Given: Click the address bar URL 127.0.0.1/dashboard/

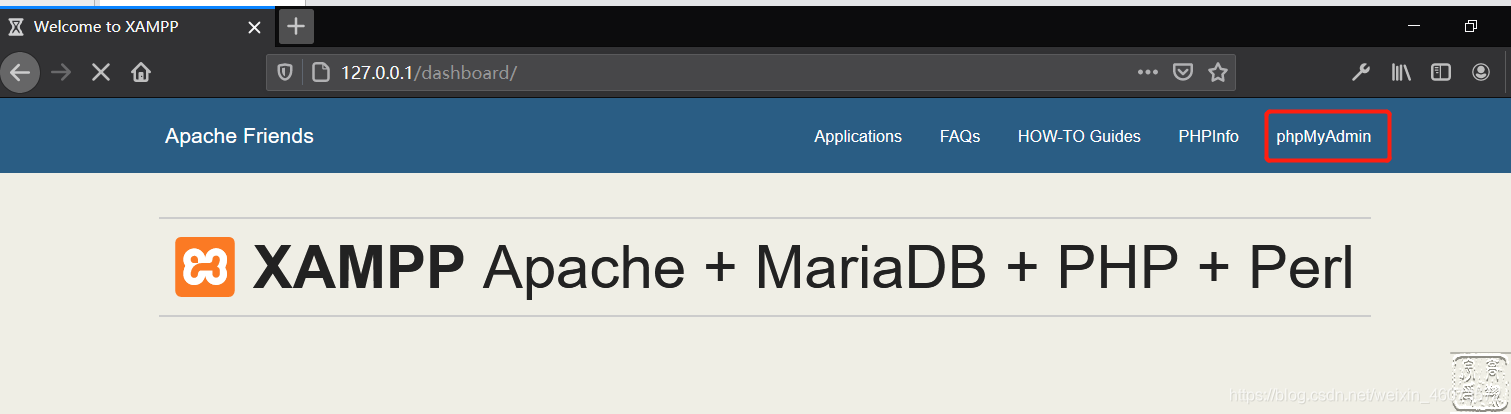Looking at the screenshot, I should tap(429, 72).
